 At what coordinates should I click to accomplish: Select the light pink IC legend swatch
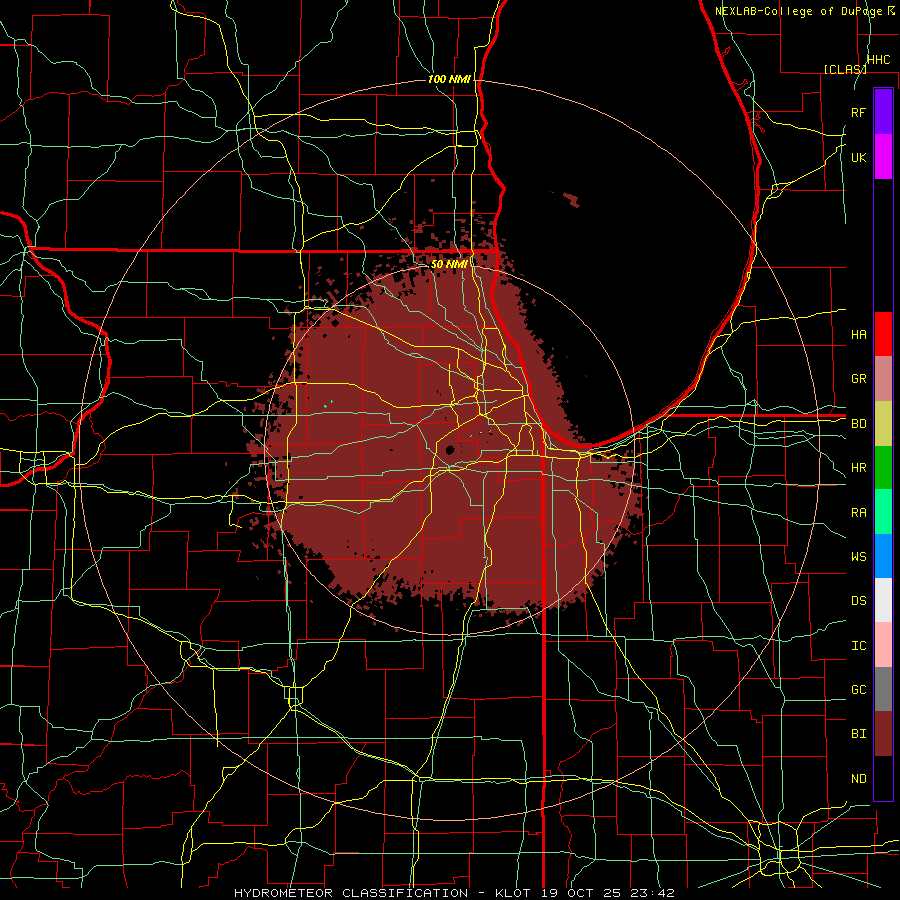pos(883,645)
